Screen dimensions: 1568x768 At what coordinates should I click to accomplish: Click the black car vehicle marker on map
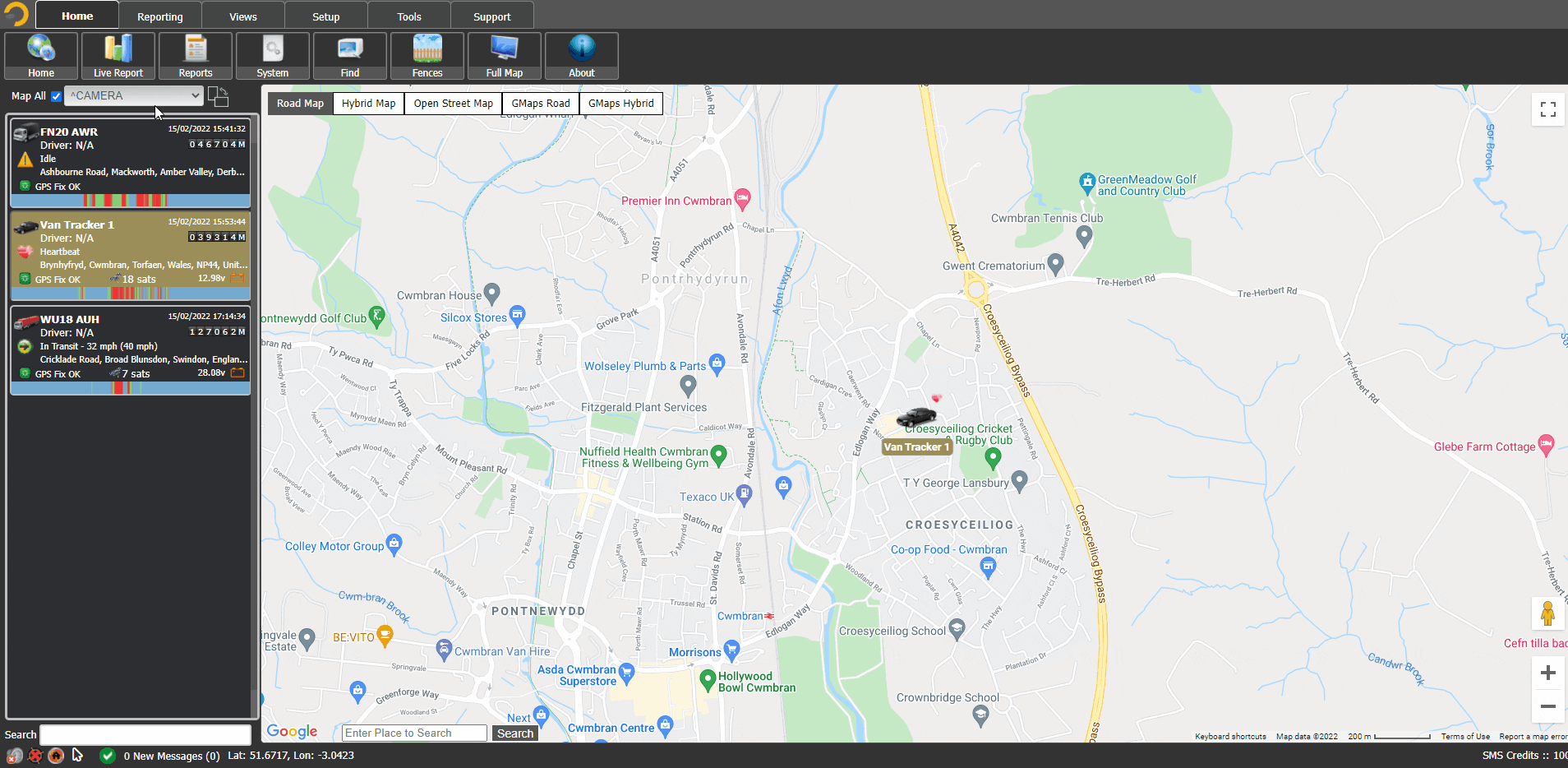point(916,416)
